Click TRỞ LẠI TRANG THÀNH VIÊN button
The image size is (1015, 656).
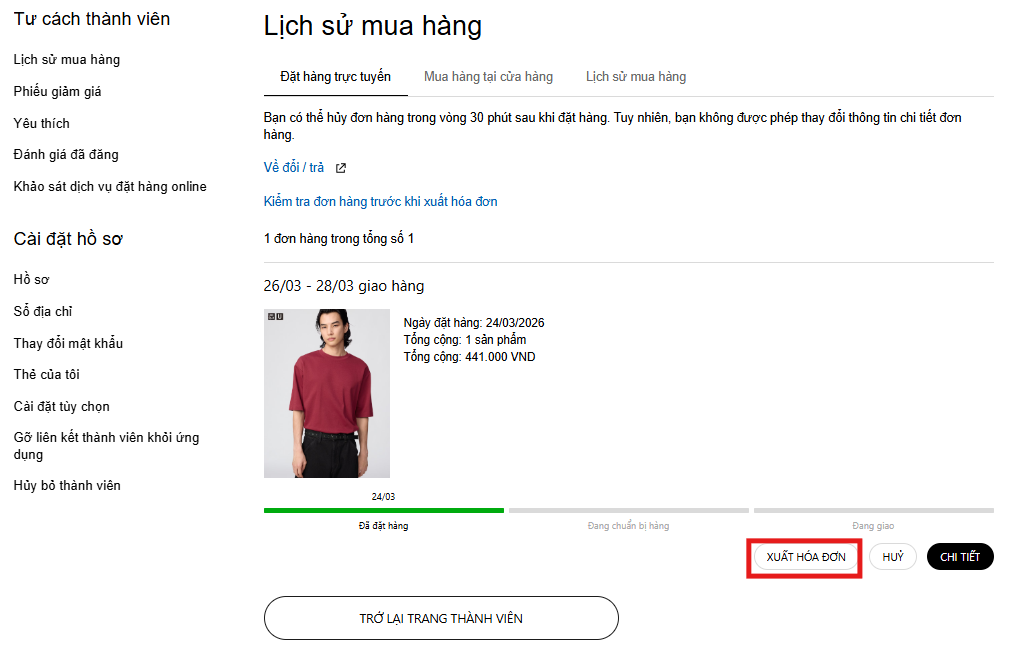tap(441, 618)
